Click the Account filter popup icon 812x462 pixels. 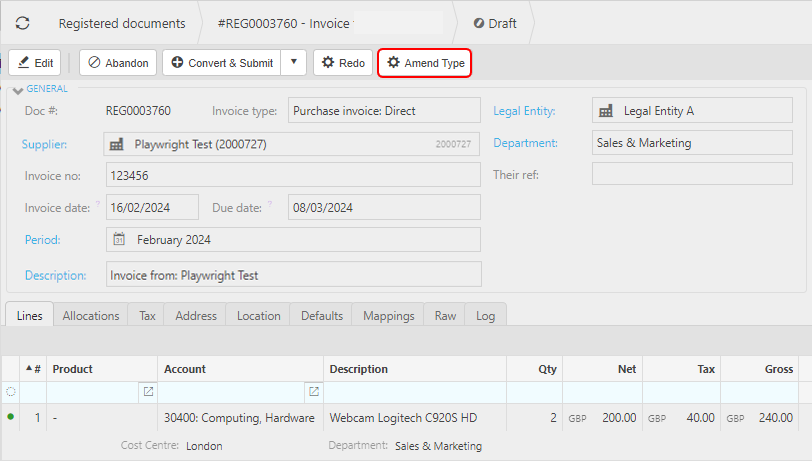coord(314,392)
